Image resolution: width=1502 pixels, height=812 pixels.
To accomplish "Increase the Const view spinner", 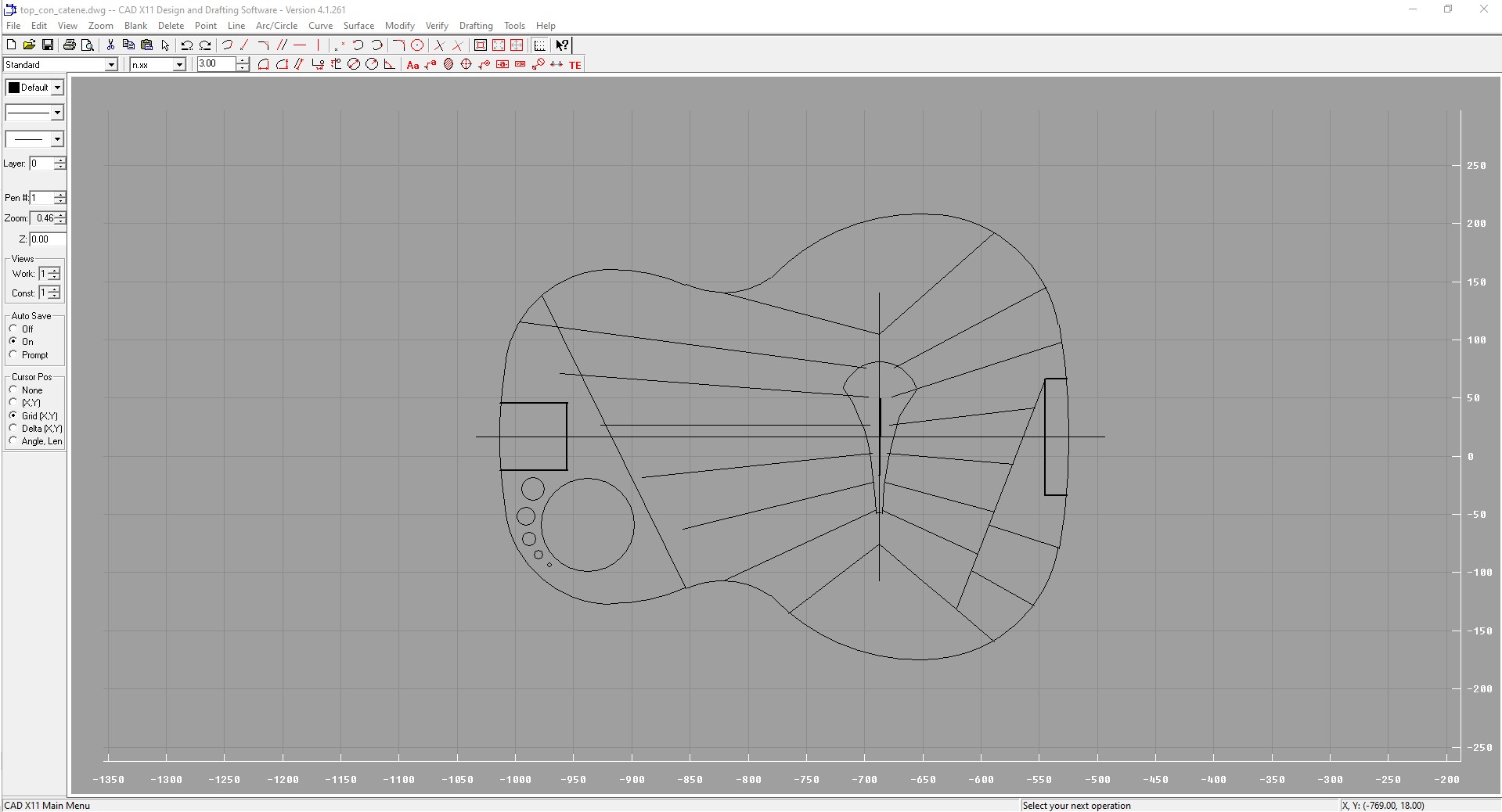I will tap(54, 289).
